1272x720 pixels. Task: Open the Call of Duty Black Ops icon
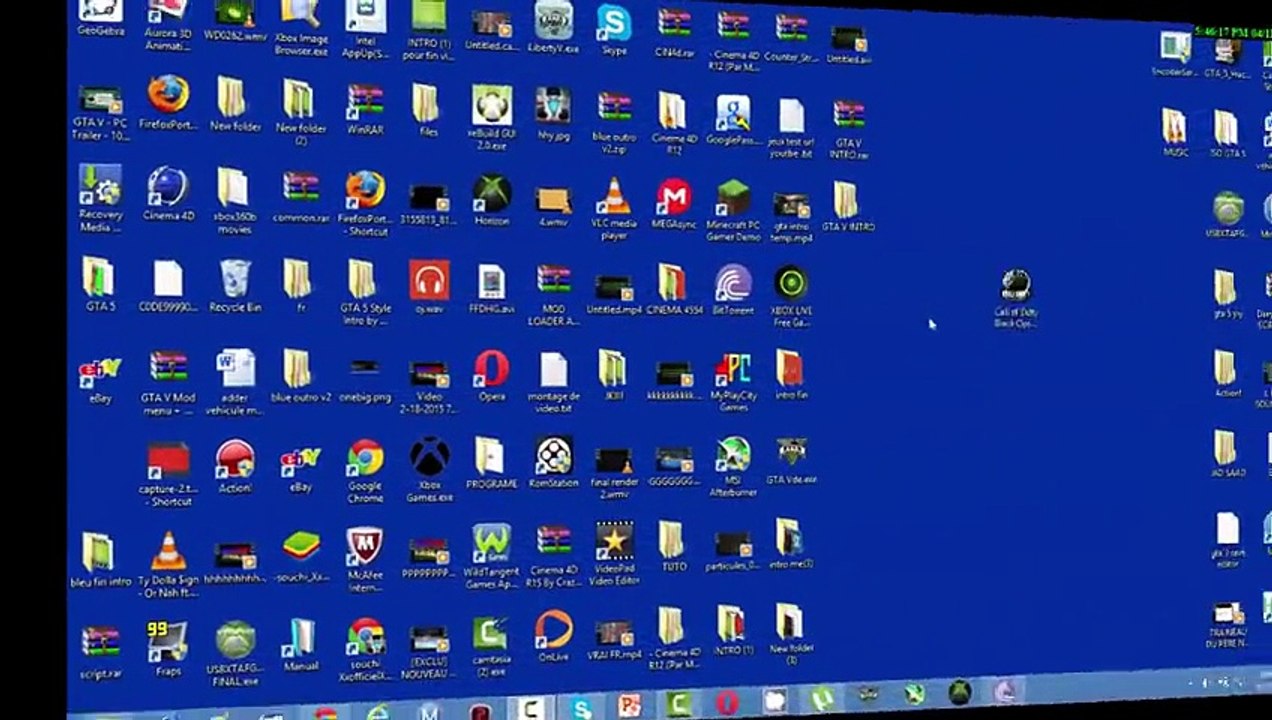coord(1016,298)
